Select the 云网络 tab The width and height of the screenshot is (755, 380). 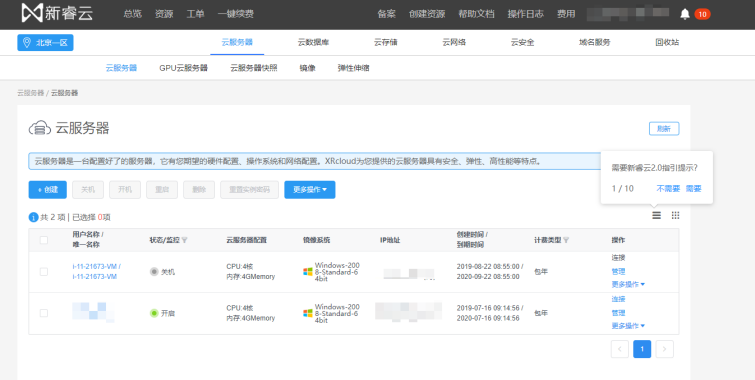coord(454,42)
